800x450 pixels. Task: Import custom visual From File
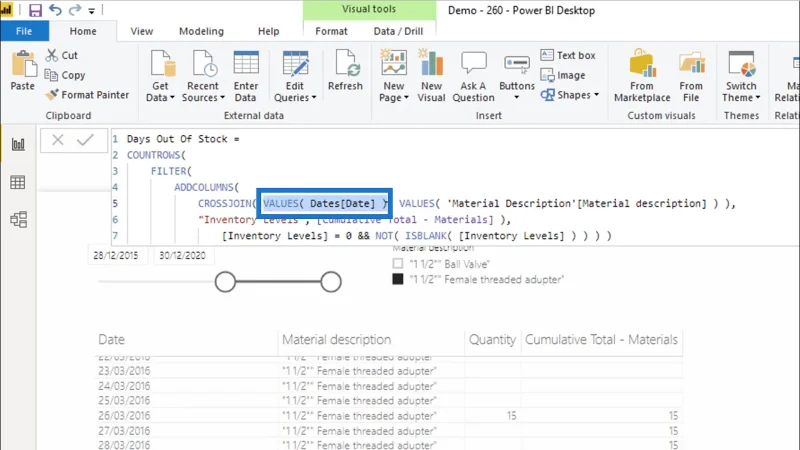(691, 76)
